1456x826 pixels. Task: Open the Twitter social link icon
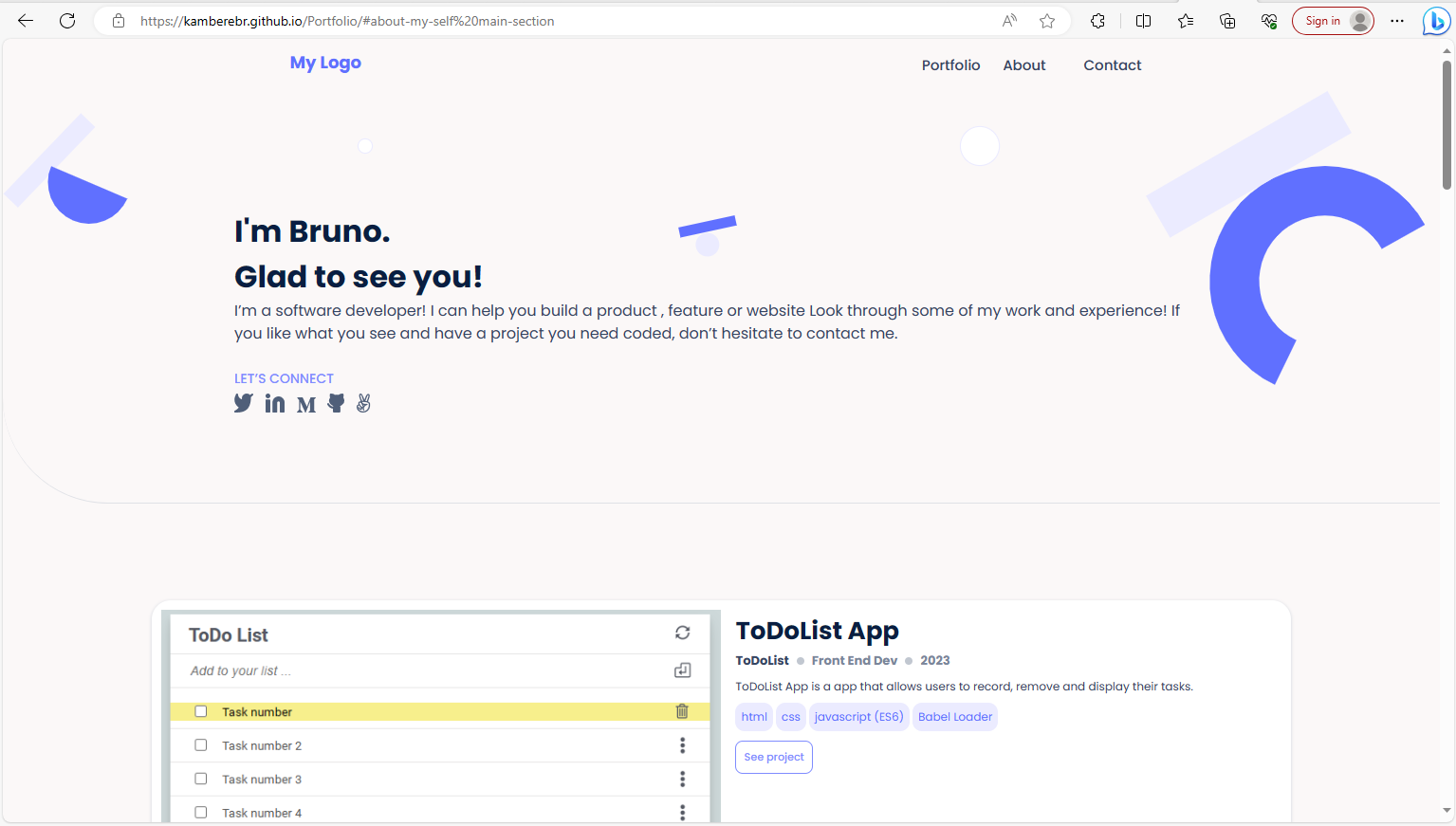point(244,403)
